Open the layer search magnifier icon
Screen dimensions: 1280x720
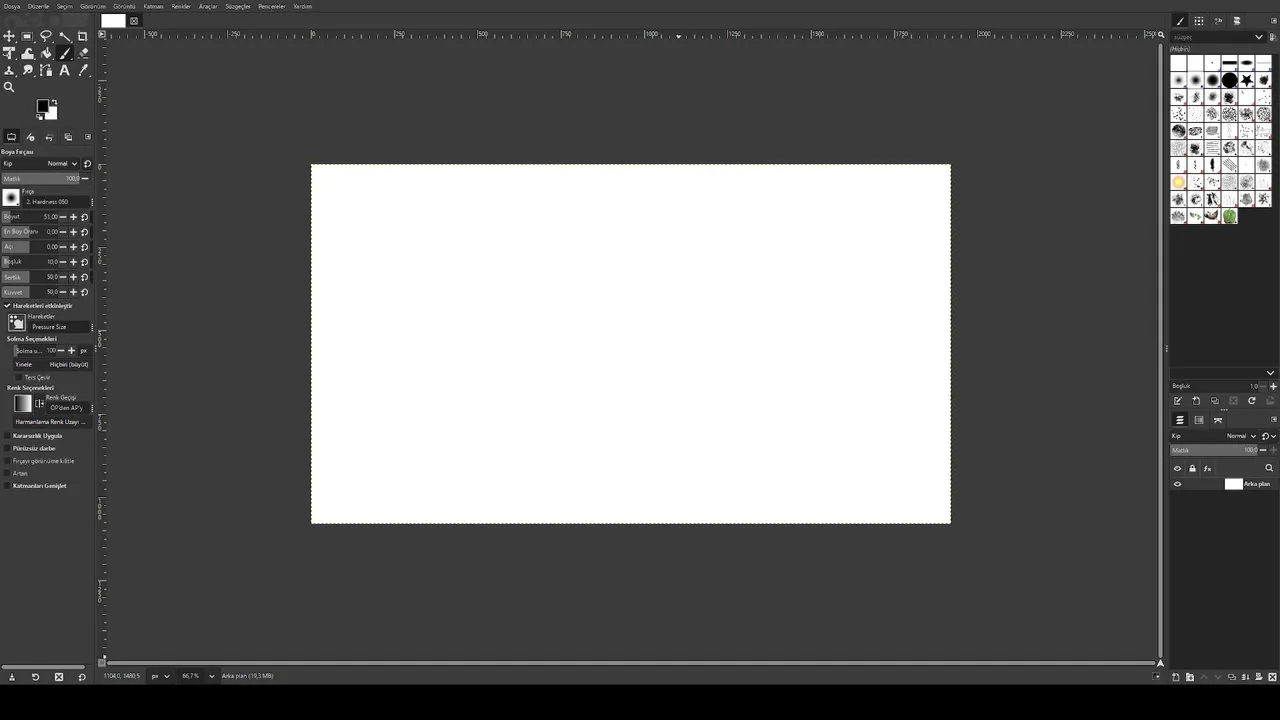click(1269, 468)
